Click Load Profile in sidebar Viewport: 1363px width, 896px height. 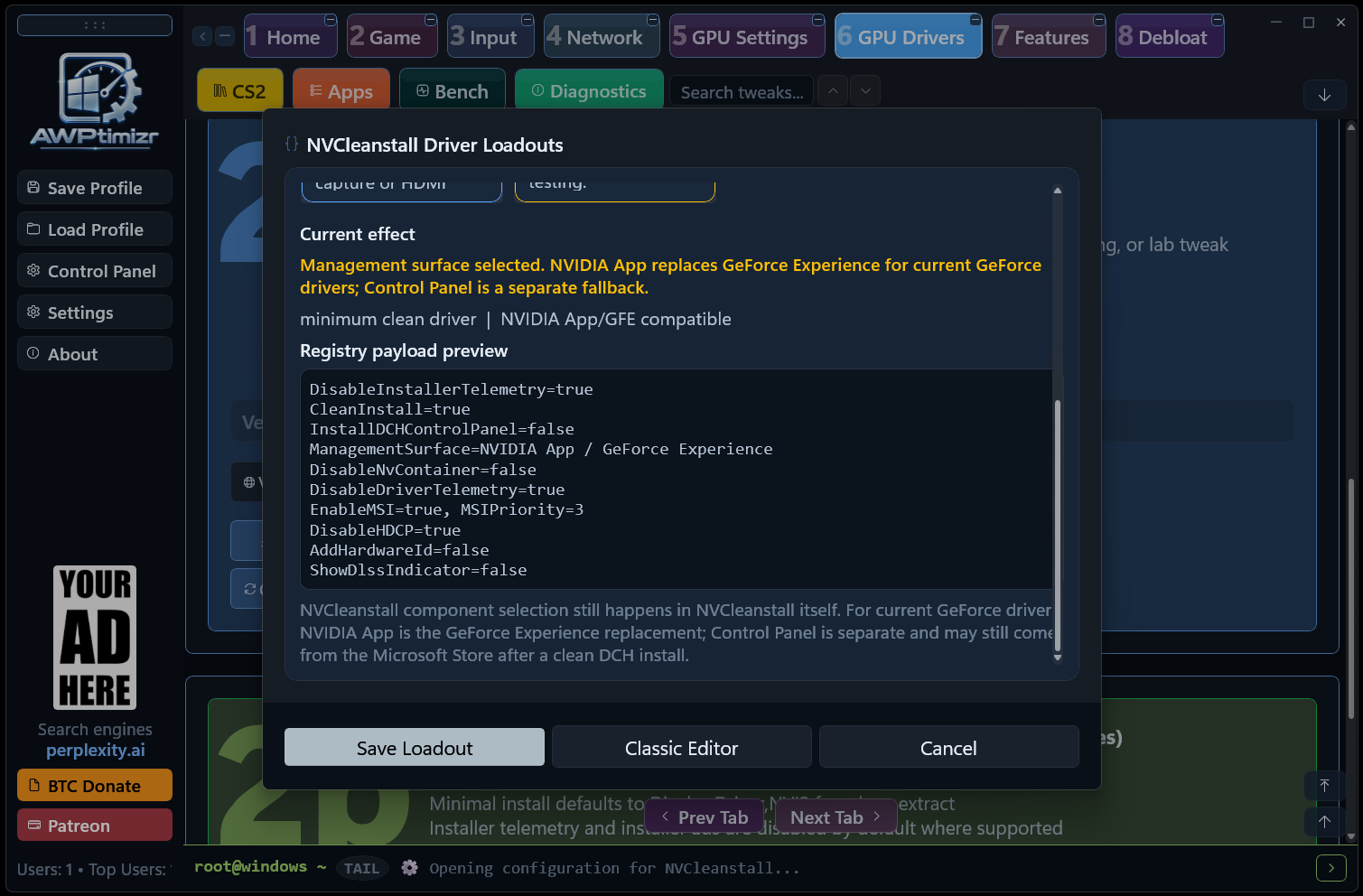[x=95, y=229]
